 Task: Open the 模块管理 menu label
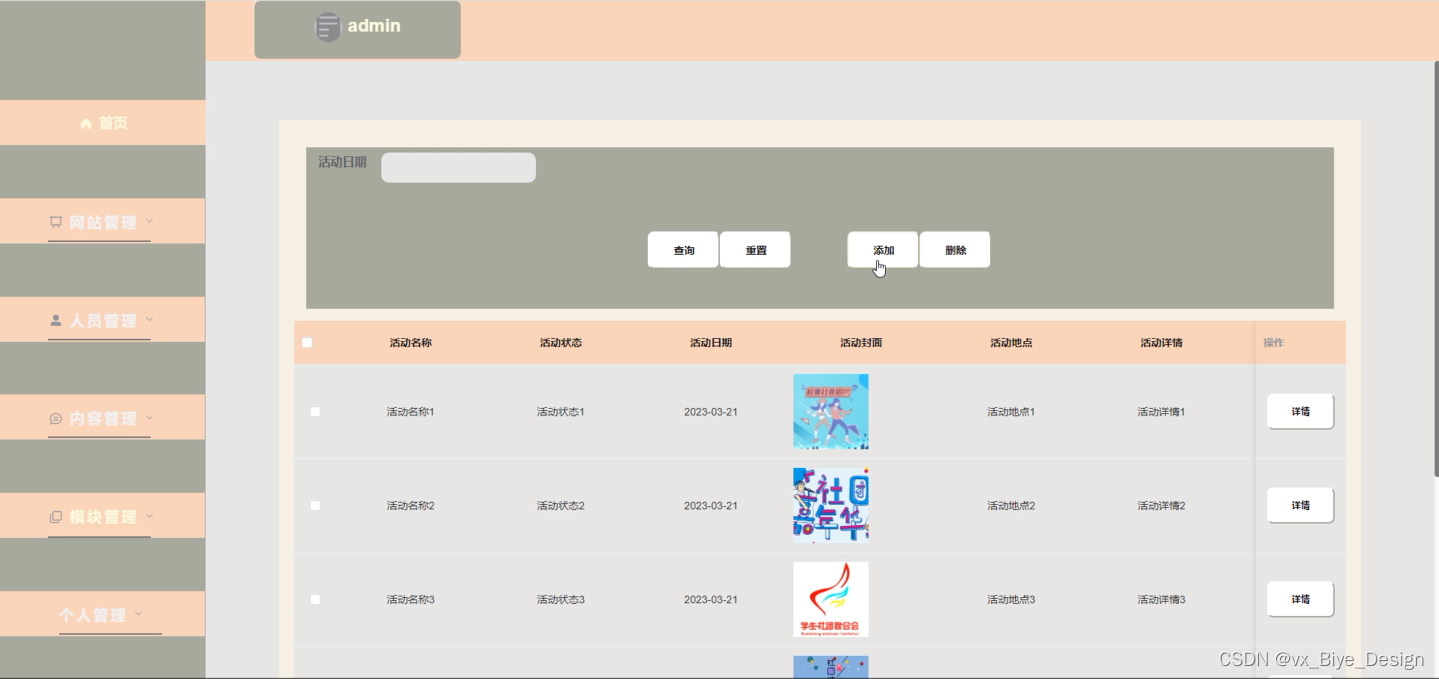103,517
